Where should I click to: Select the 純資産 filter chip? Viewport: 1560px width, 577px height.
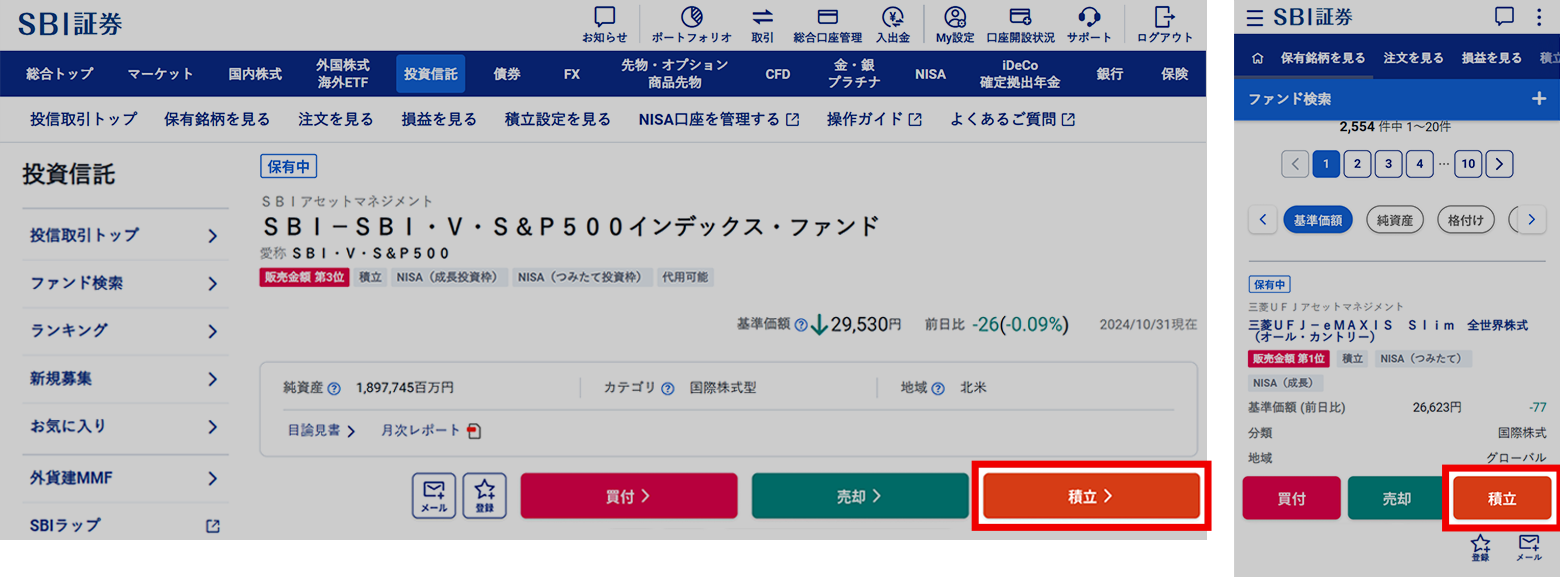pos(1395,219)
